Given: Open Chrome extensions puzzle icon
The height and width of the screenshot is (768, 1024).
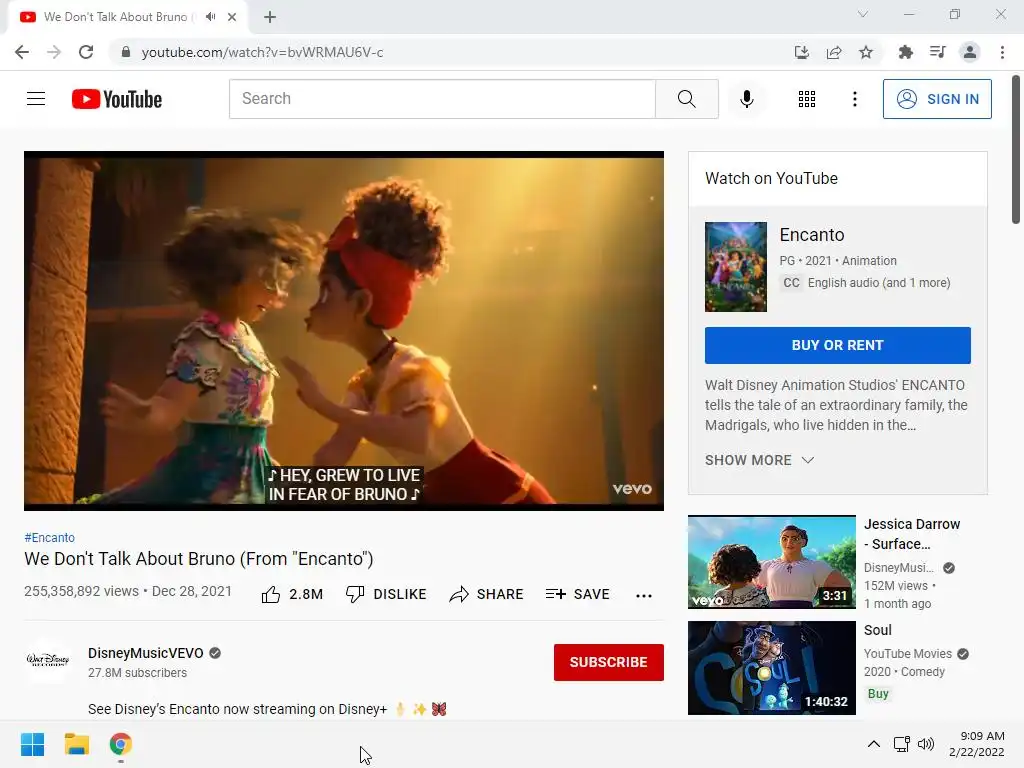Looking at the screenshot, I should pos(906,52).
